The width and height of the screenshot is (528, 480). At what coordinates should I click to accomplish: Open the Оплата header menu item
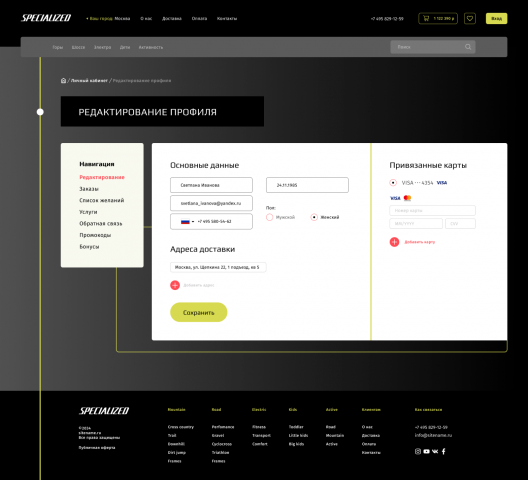199,19
